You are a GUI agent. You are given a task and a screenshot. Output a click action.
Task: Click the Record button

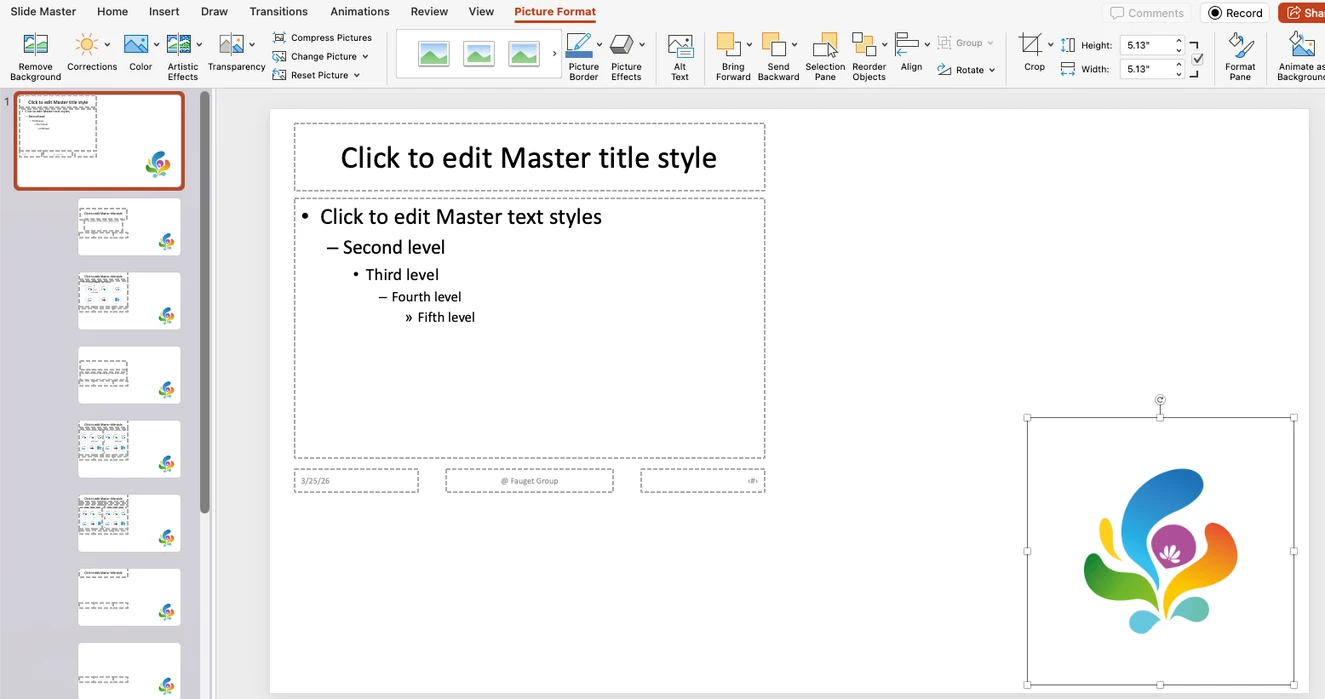tap(1234, 13)
